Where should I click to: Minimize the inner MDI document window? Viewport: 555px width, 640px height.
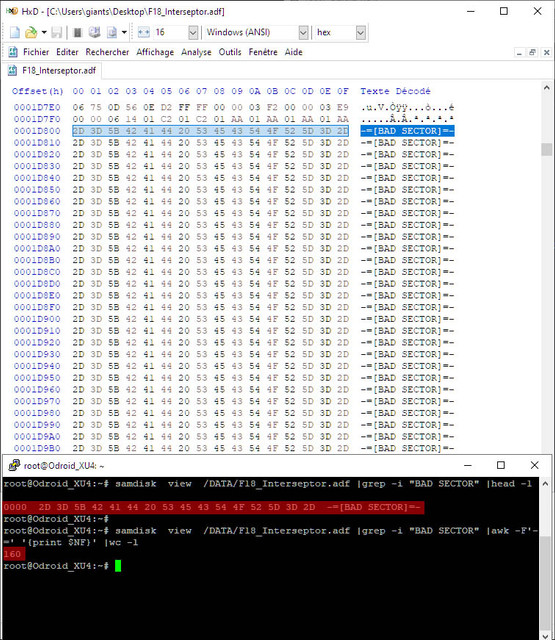point(519,52)
